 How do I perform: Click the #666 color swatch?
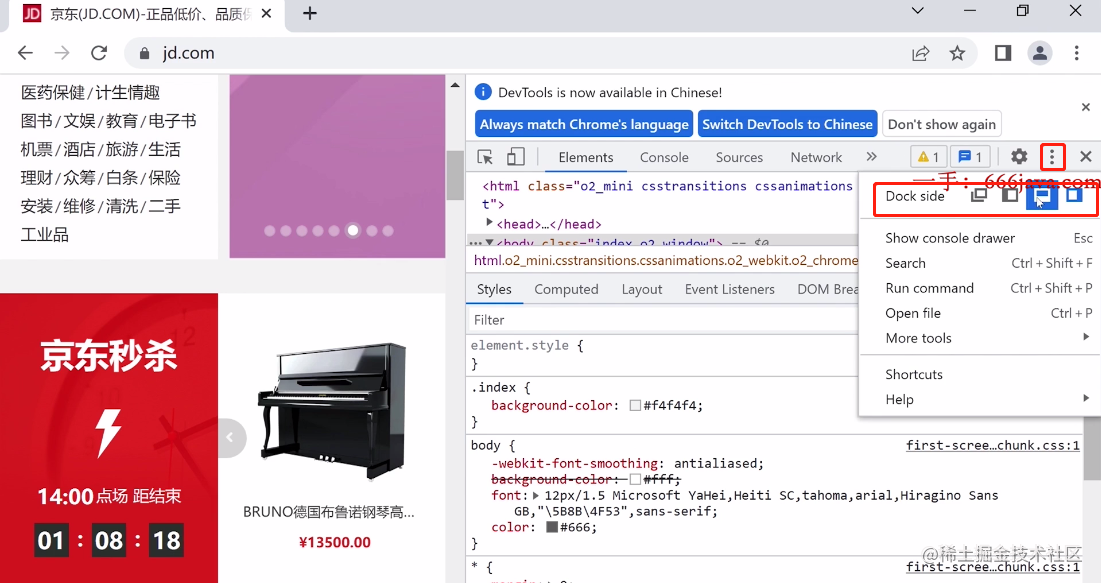tap(551, 527)
